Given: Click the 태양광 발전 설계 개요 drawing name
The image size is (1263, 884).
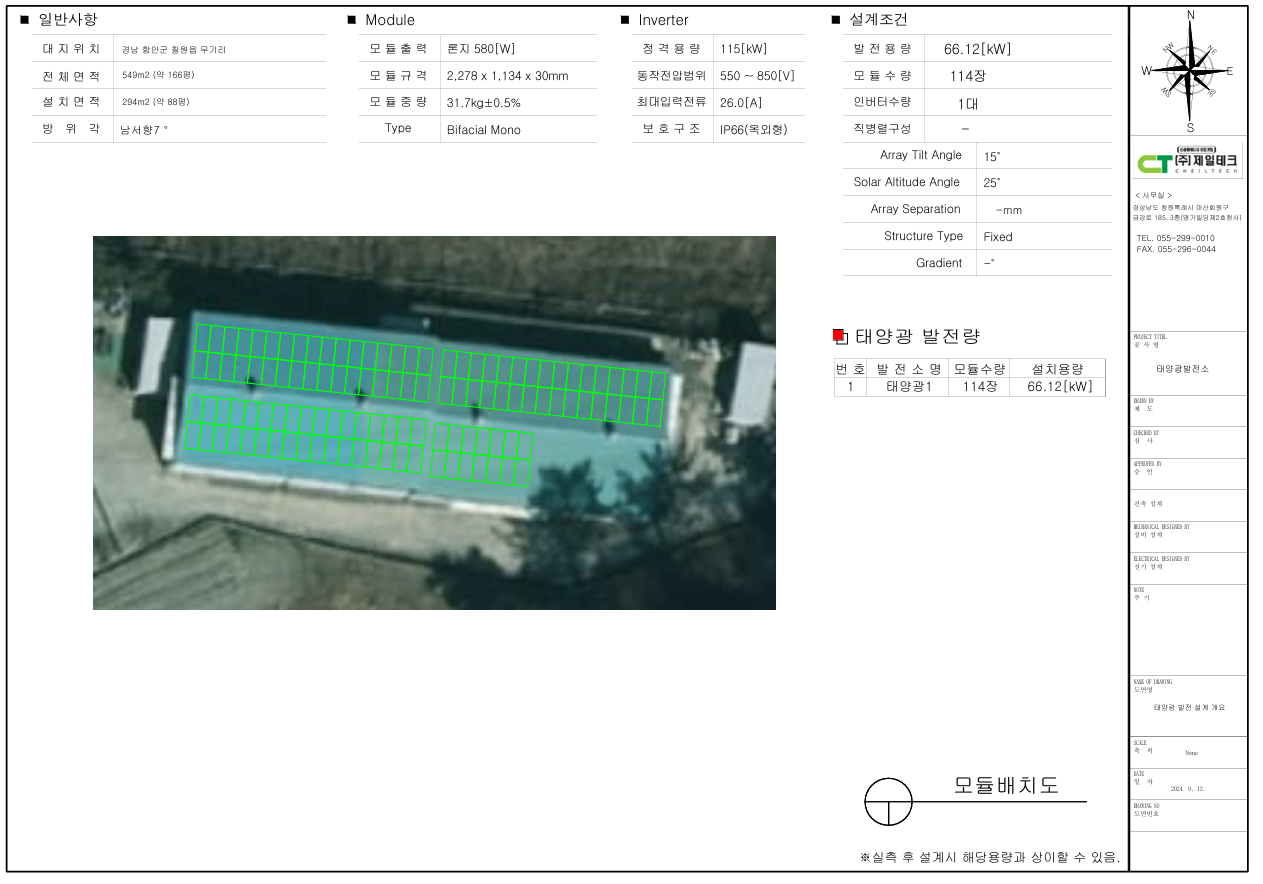Looking at the screenshot, I should click(1188, 707).
